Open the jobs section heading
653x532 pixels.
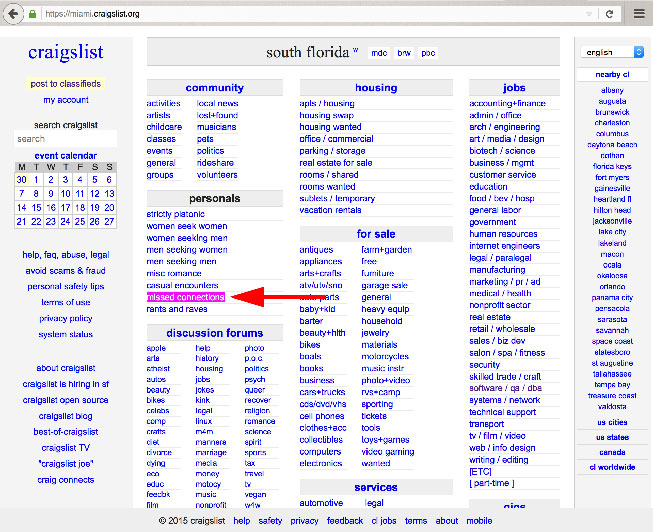[x=514, y=88]
